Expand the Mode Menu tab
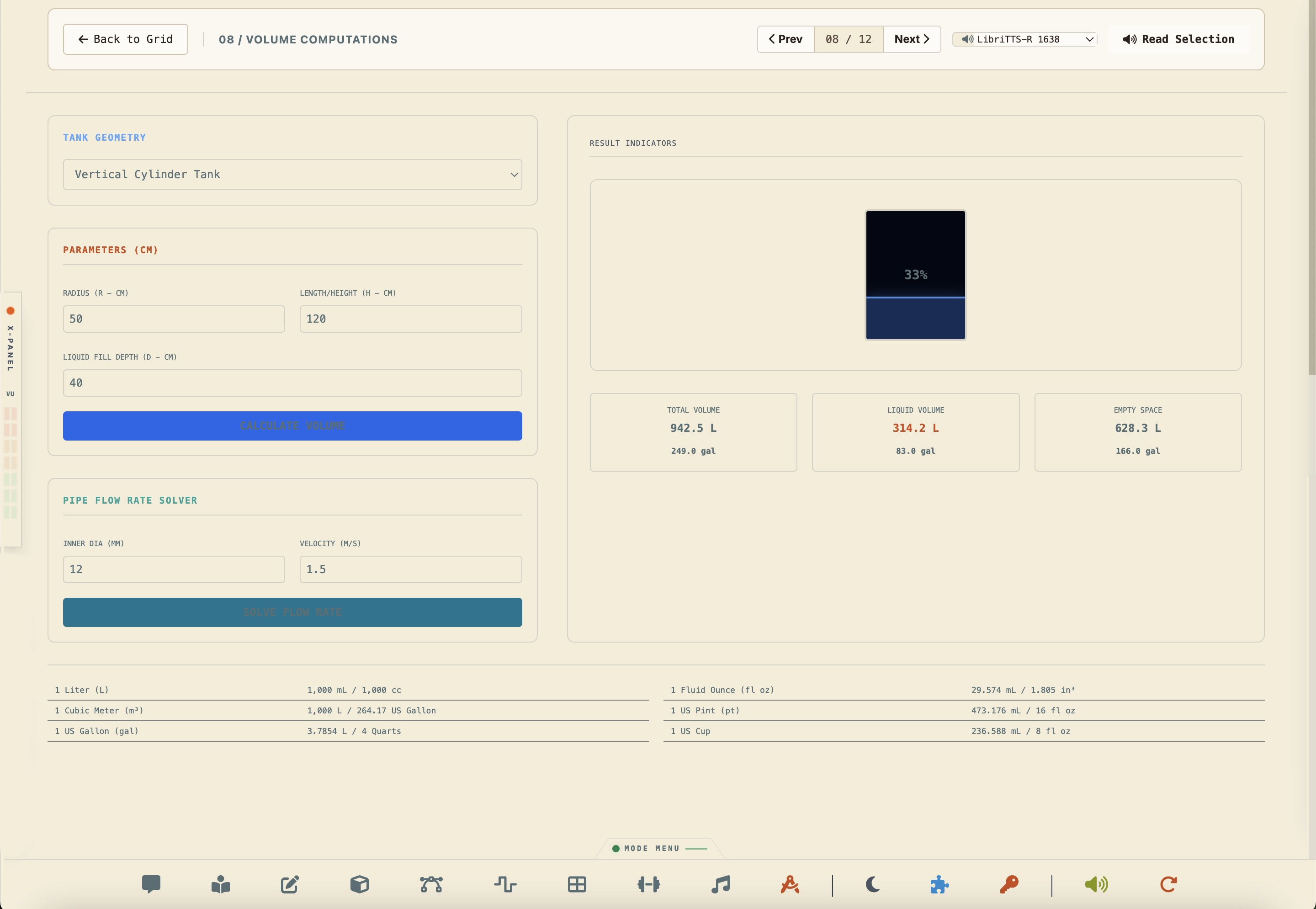 [659, 848]
